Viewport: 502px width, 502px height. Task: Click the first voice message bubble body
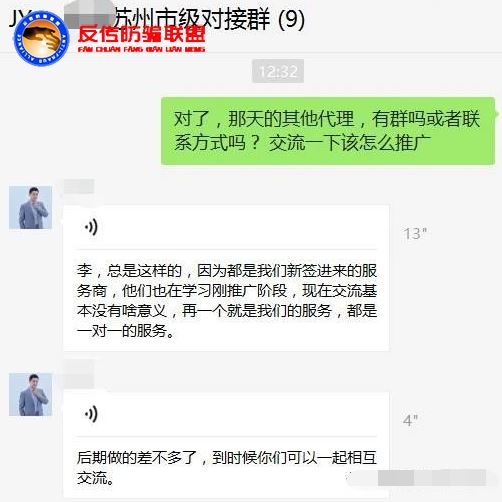[226, 278]
